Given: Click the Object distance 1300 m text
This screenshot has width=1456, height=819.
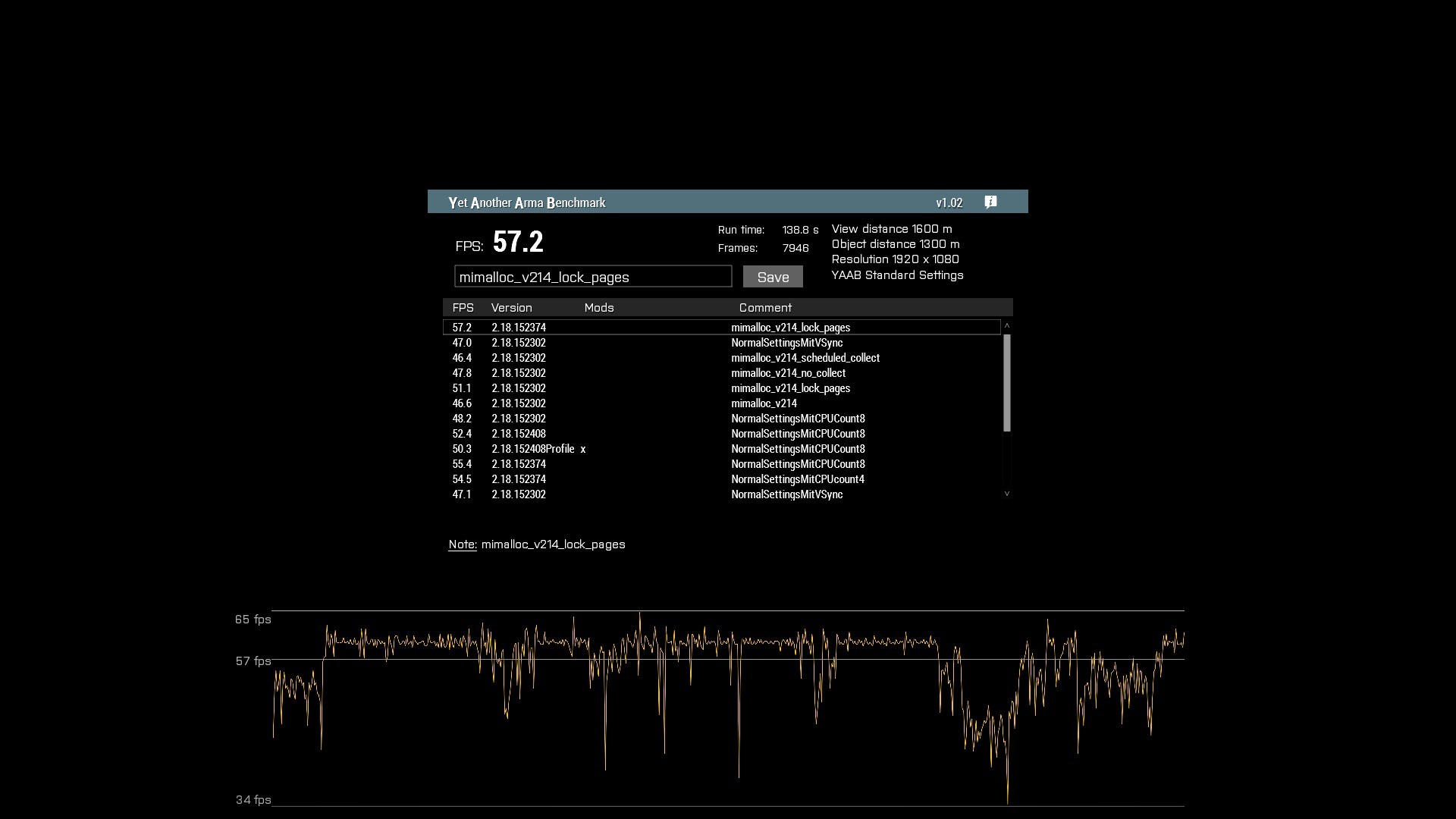Looking at the screenshot, I should pos(896,244).
